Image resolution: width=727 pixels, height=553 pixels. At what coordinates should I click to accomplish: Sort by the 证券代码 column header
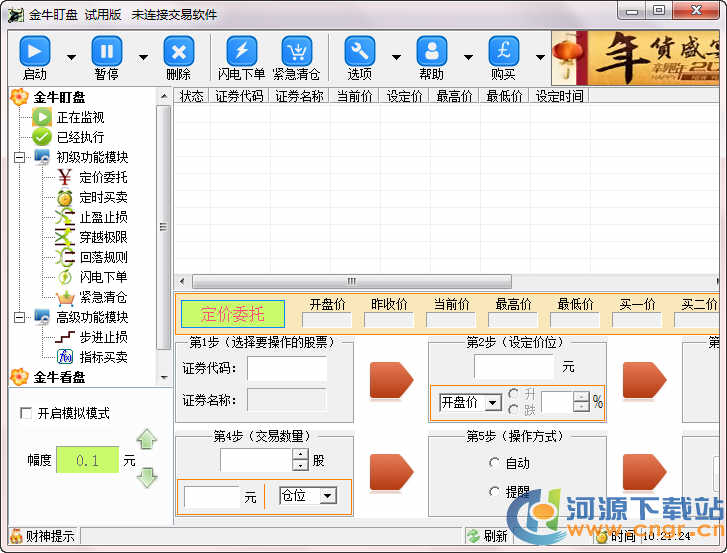pyautogui.click(x=239, y=96)
